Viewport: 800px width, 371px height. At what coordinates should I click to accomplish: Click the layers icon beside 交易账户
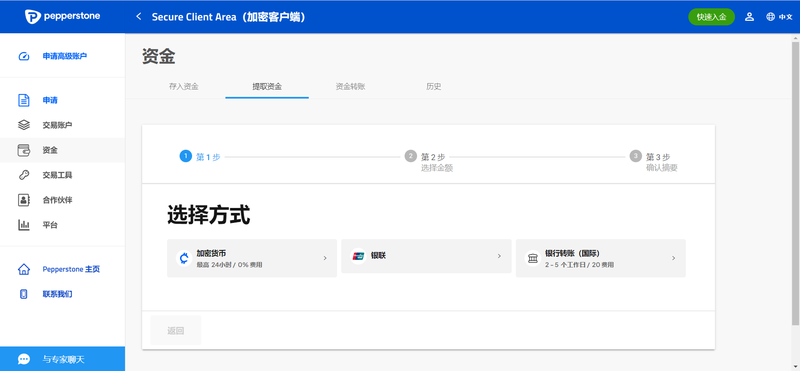tap(24, 125)
